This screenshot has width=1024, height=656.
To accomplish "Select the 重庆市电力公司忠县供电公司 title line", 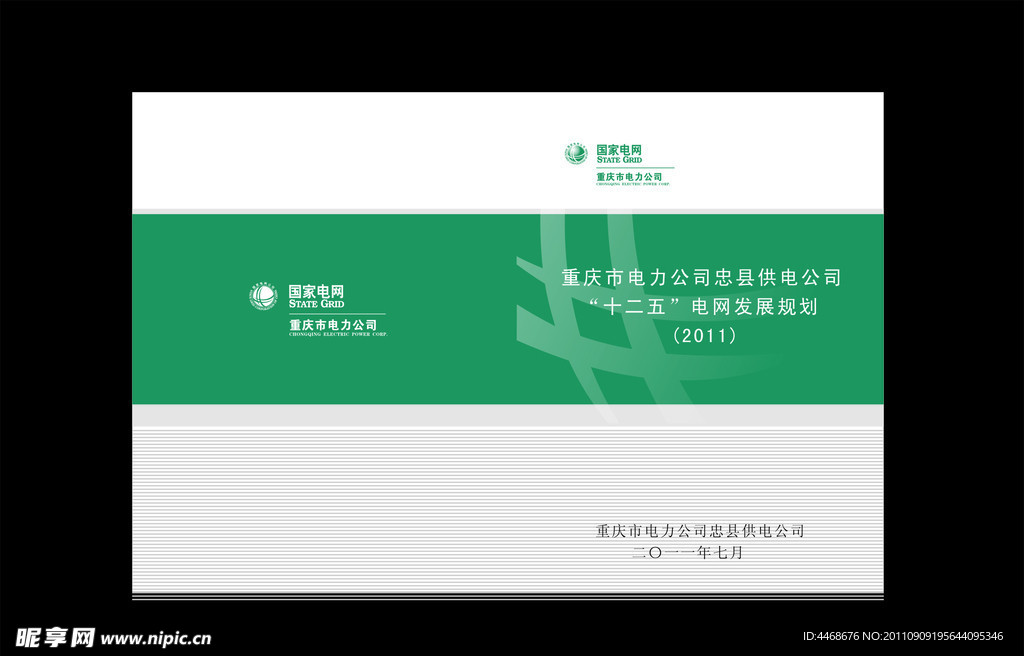I will 703,277.
